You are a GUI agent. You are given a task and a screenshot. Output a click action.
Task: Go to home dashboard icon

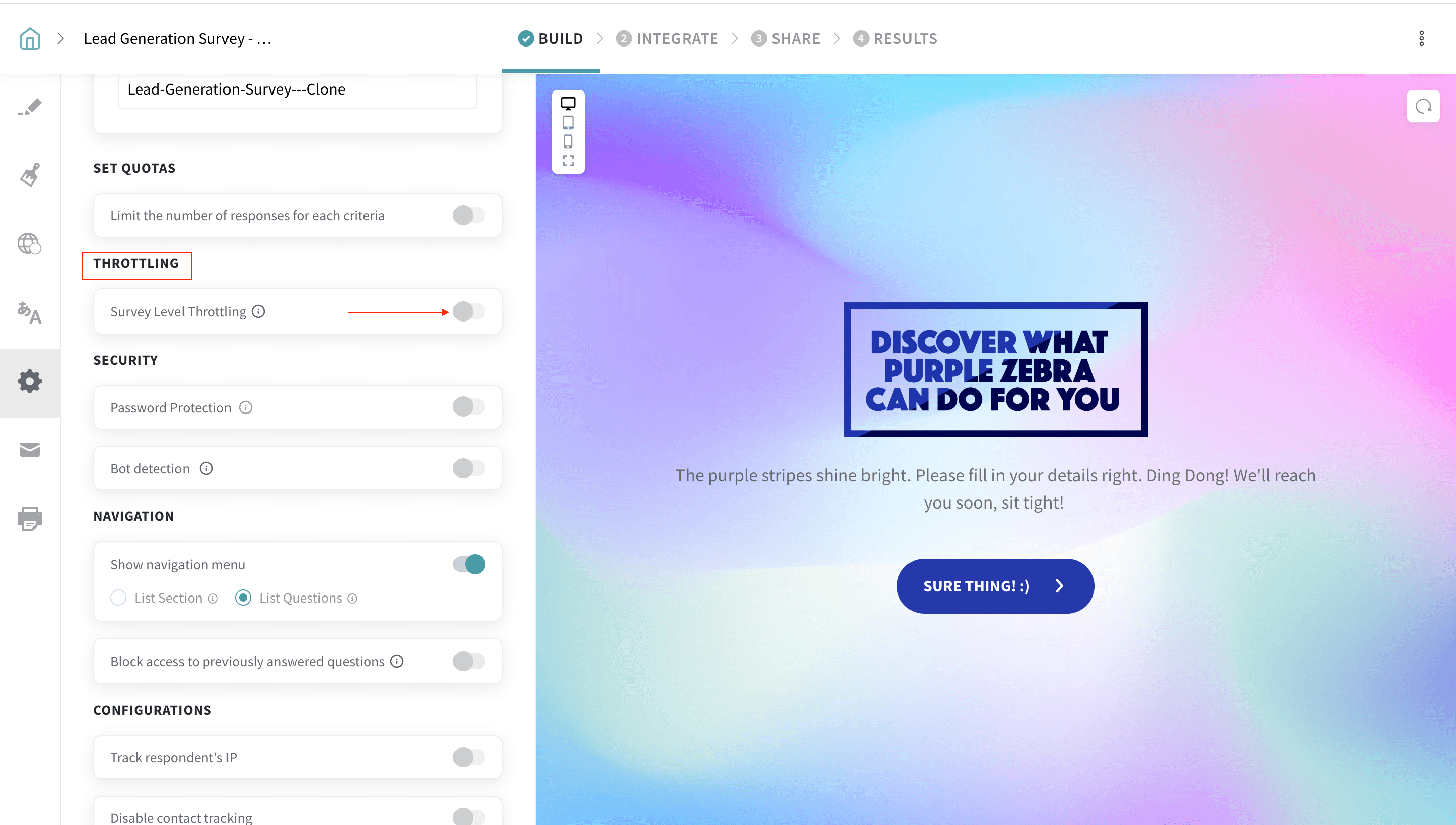tap(30, 38)
